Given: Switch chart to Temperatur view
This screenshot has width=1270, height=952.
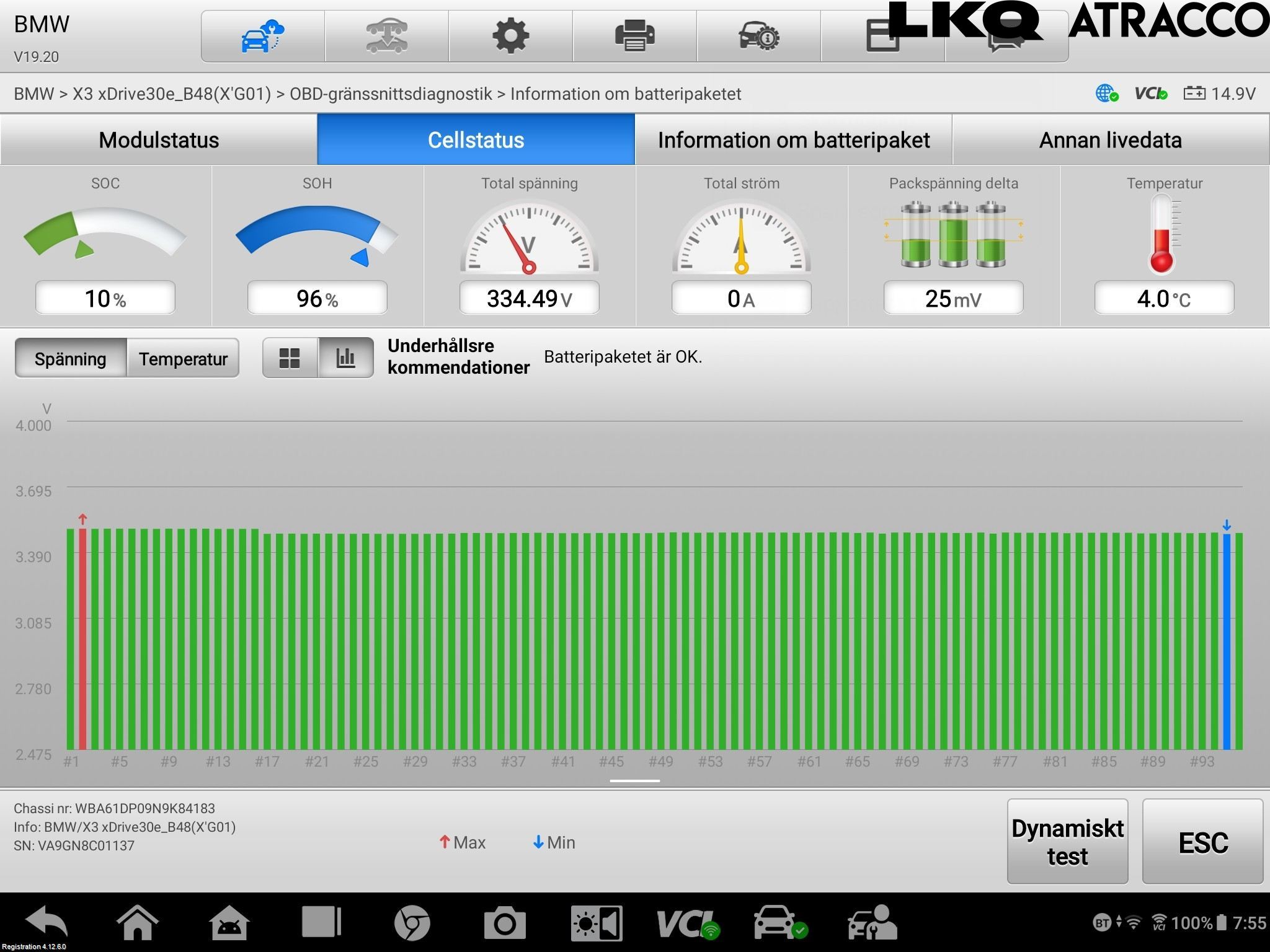Looking at the screenshot, I should (183, 358).
